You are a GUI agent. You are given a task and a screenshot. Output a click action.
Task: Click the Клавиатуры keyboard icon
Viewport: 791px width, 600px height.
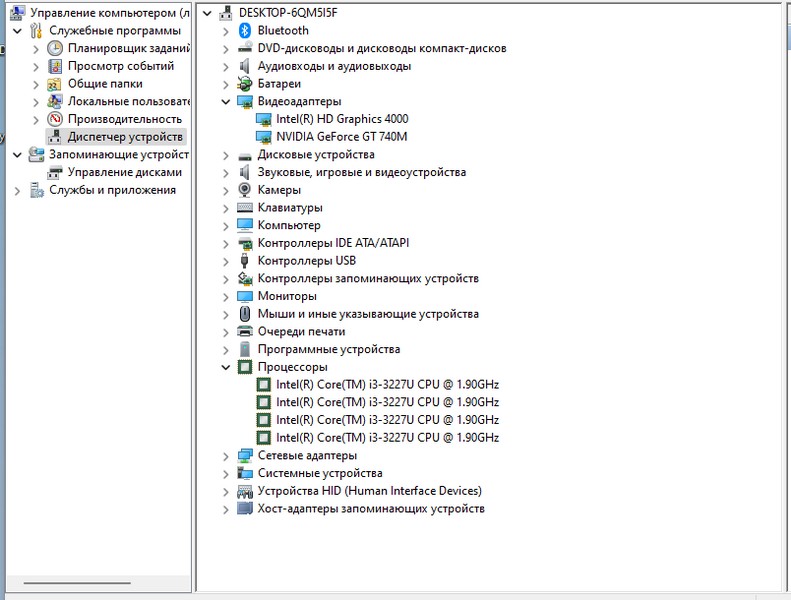(x=245, y=208)
